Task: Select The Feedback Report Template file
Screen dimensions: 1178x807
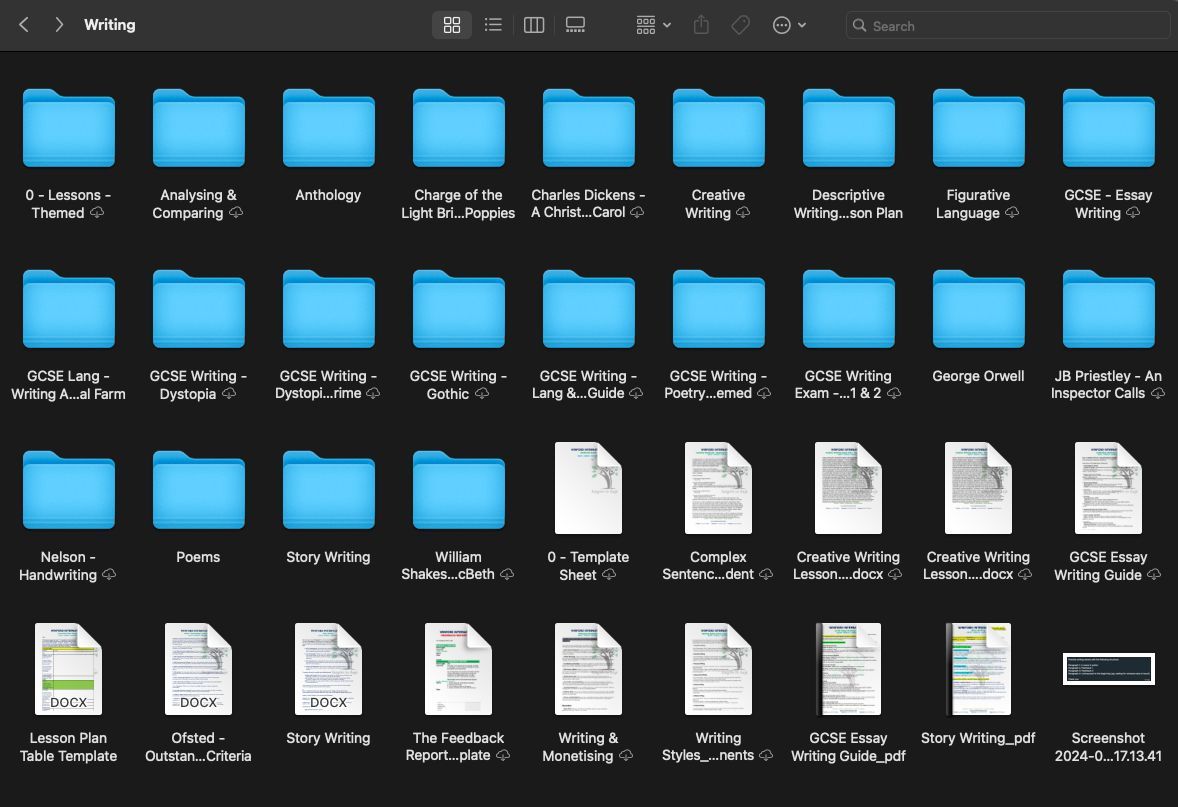Action: pos(458,669)
